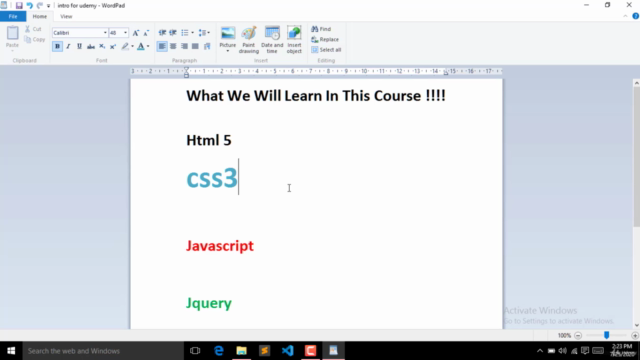Click the bullet list icon

pyautogui.click(x=185, y=33)
